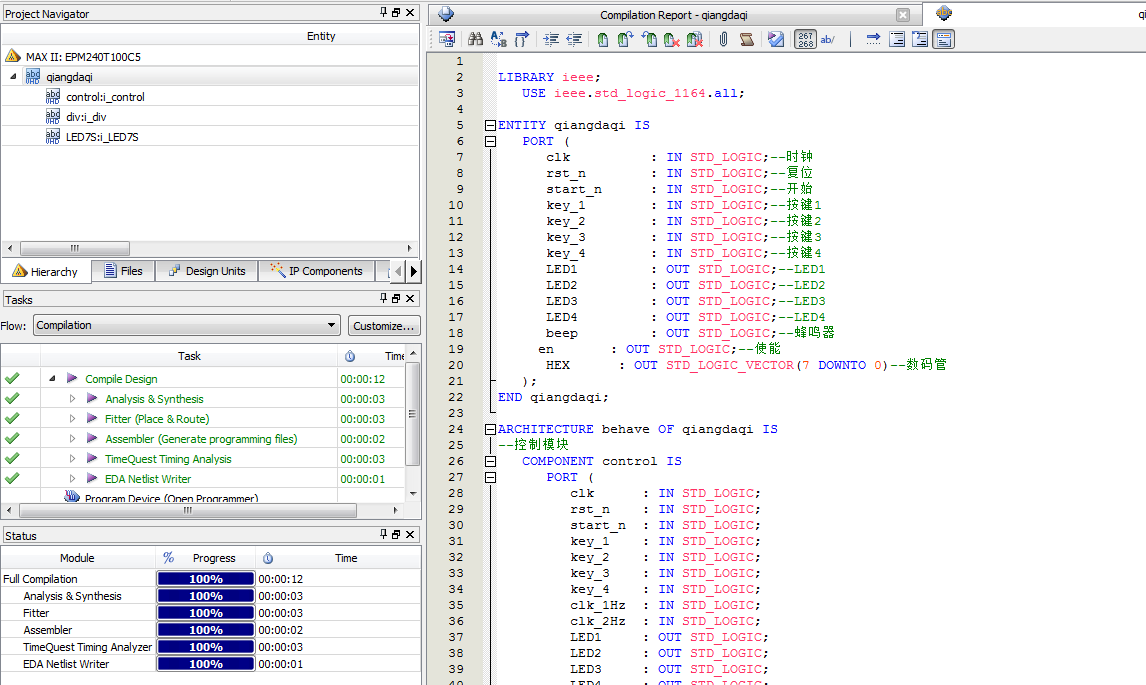The width and height of the screenshot is (1146, 685).
Task: Open the Design Units tab
Action: coord(207,271)
